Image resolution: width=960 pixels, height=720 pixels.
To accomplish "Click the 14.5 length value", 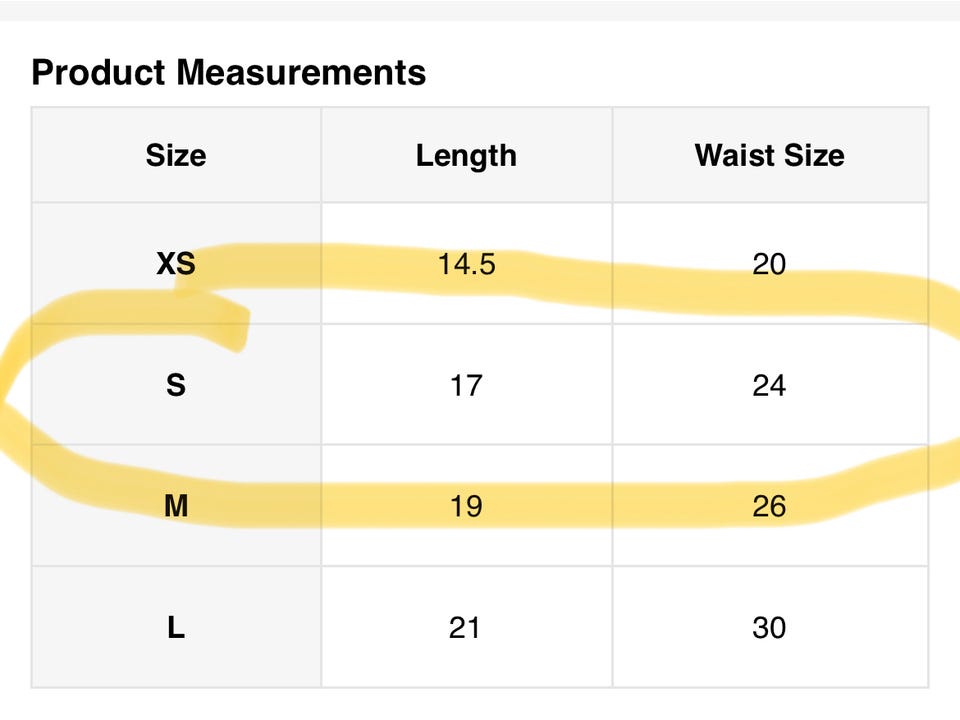I will coord(466,264).
